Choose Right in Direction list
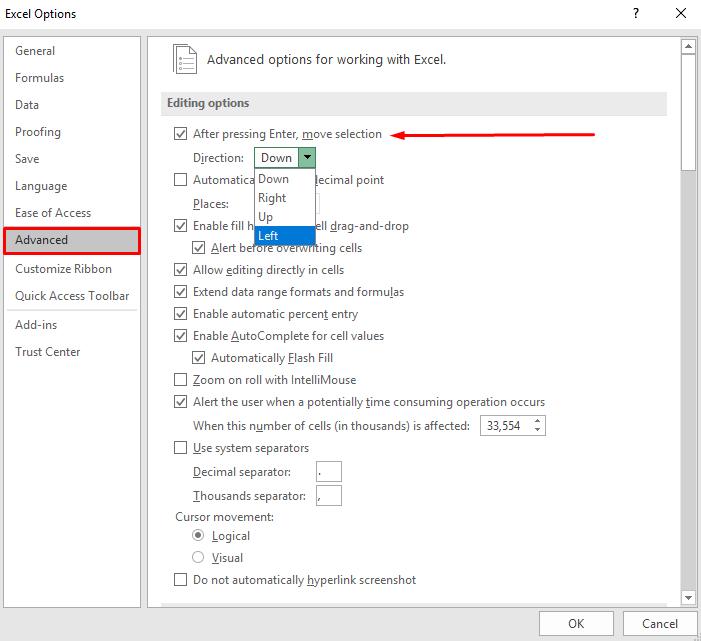The height and width of the screenshot is (641, 701). pyautogui.click(x=285, y=198)
